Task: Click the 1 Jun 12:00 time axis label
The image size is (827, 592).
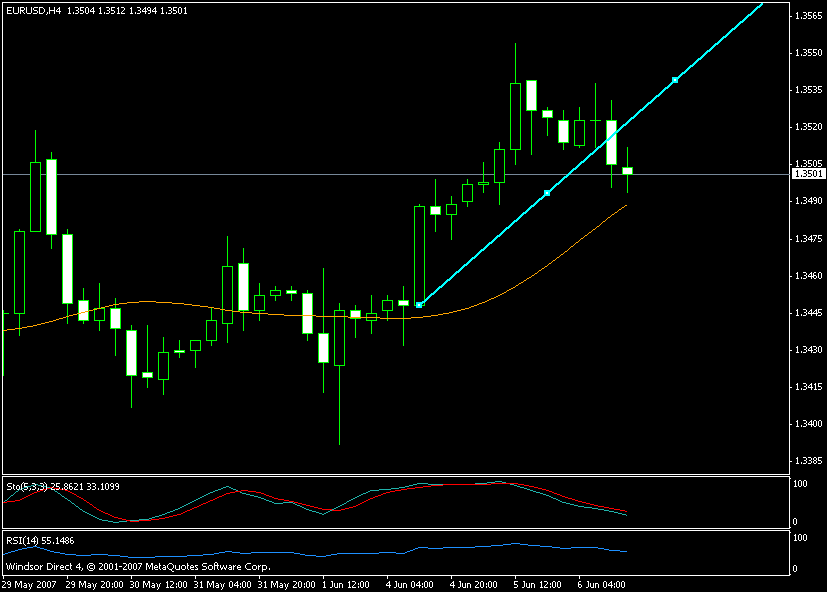Action: click(348, 584)
